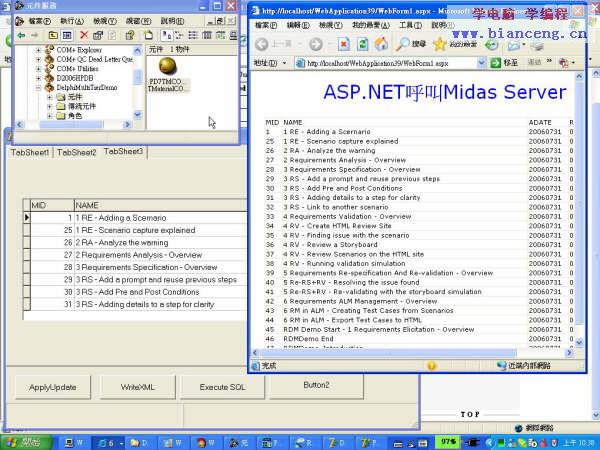600x450 pixels.
Task: Expand D2006HPDB tree node
Action: tap(38, 78)
